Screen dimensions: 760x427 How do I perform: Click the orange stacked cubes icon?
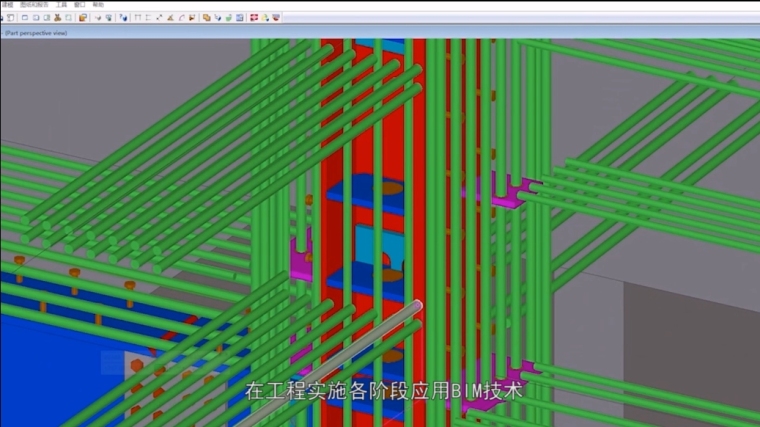tap(206, 17)
